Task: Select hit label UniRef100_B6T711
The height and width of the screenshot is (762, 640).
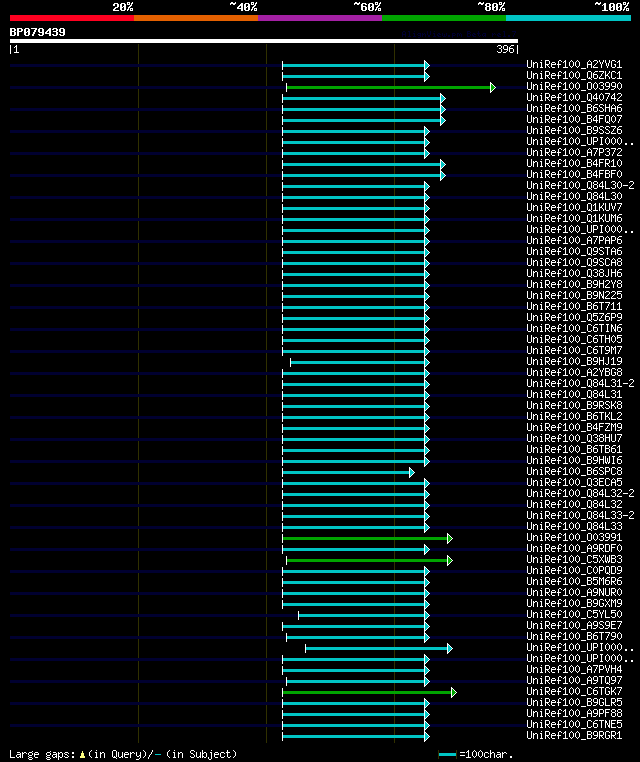Action: point(574,306)
